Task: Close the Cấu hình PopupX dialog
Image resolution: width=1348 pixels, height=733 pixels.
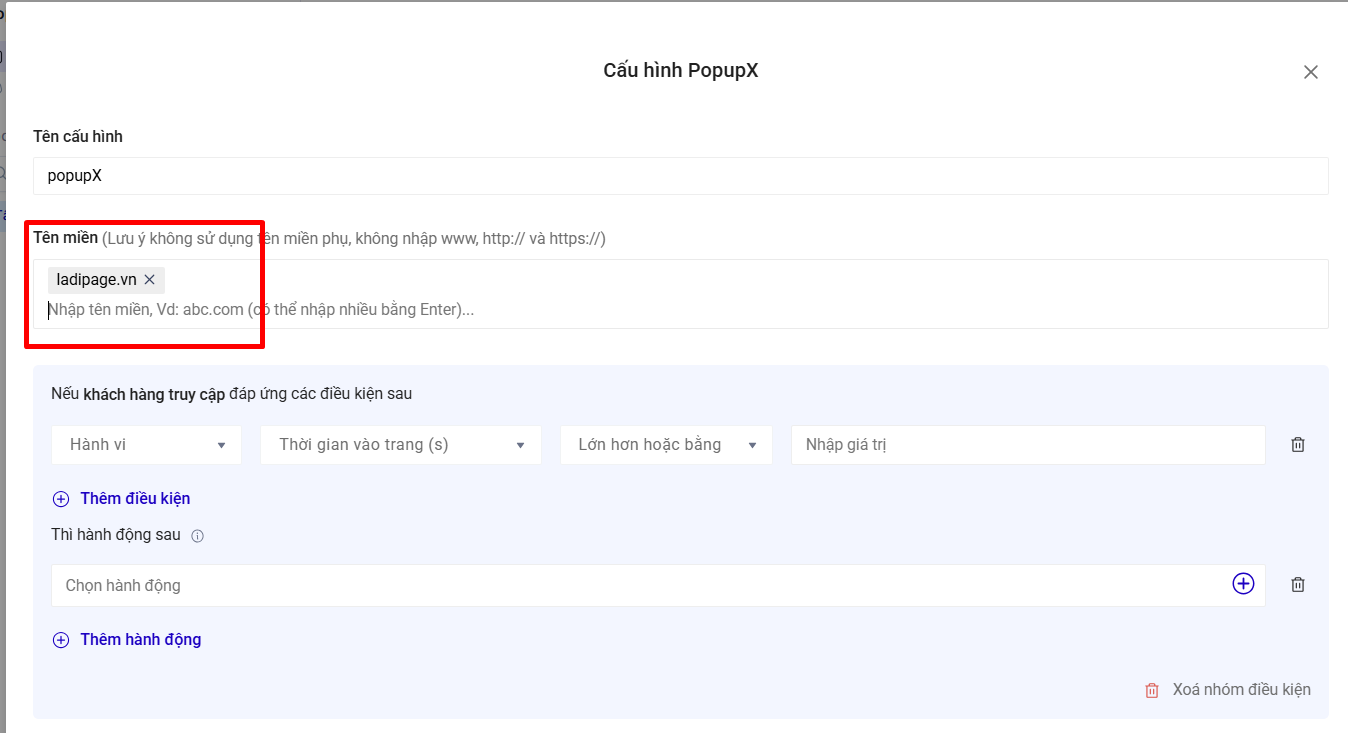Action: click(x=1311, y=72)
